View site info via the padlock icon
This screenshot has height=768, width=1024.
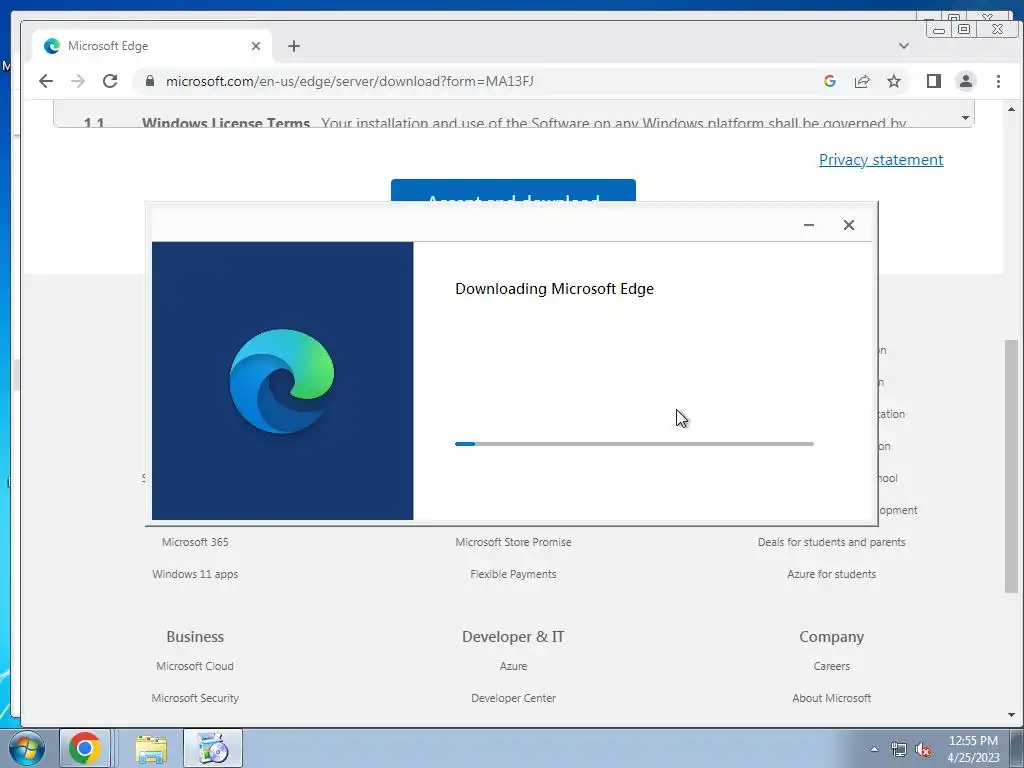150,81
